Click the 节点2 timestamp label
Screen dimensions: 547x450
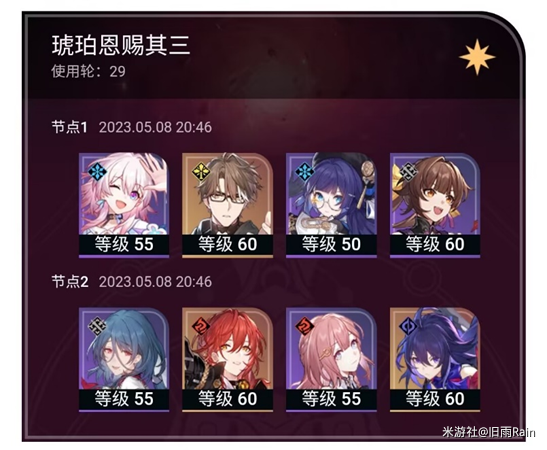(x=132, y=282)
